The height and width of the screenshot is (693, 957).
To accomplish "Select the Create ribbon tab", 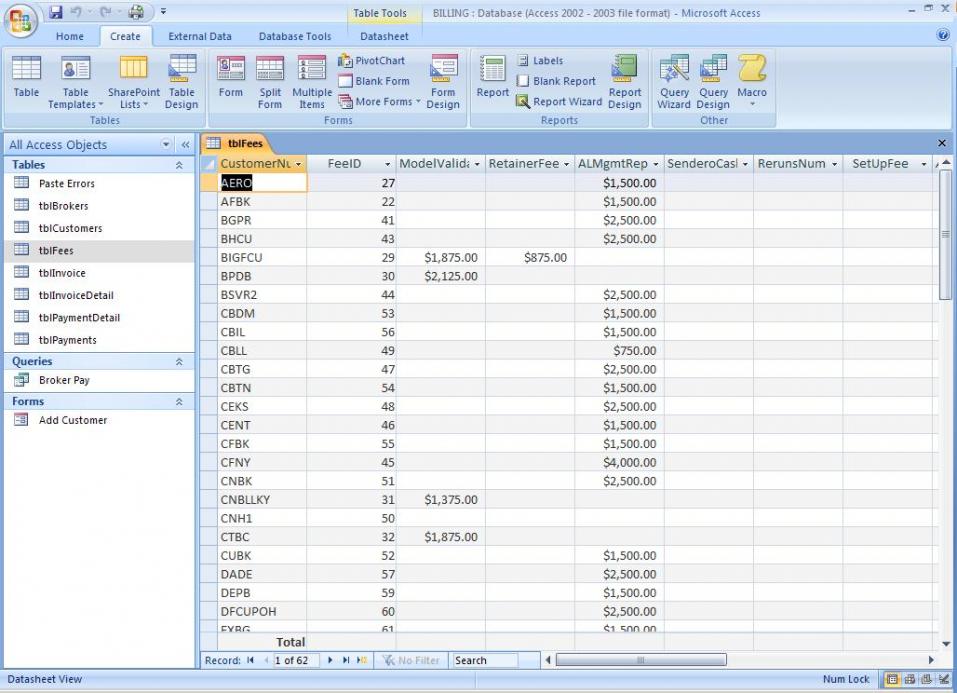I will click(125, 36).
